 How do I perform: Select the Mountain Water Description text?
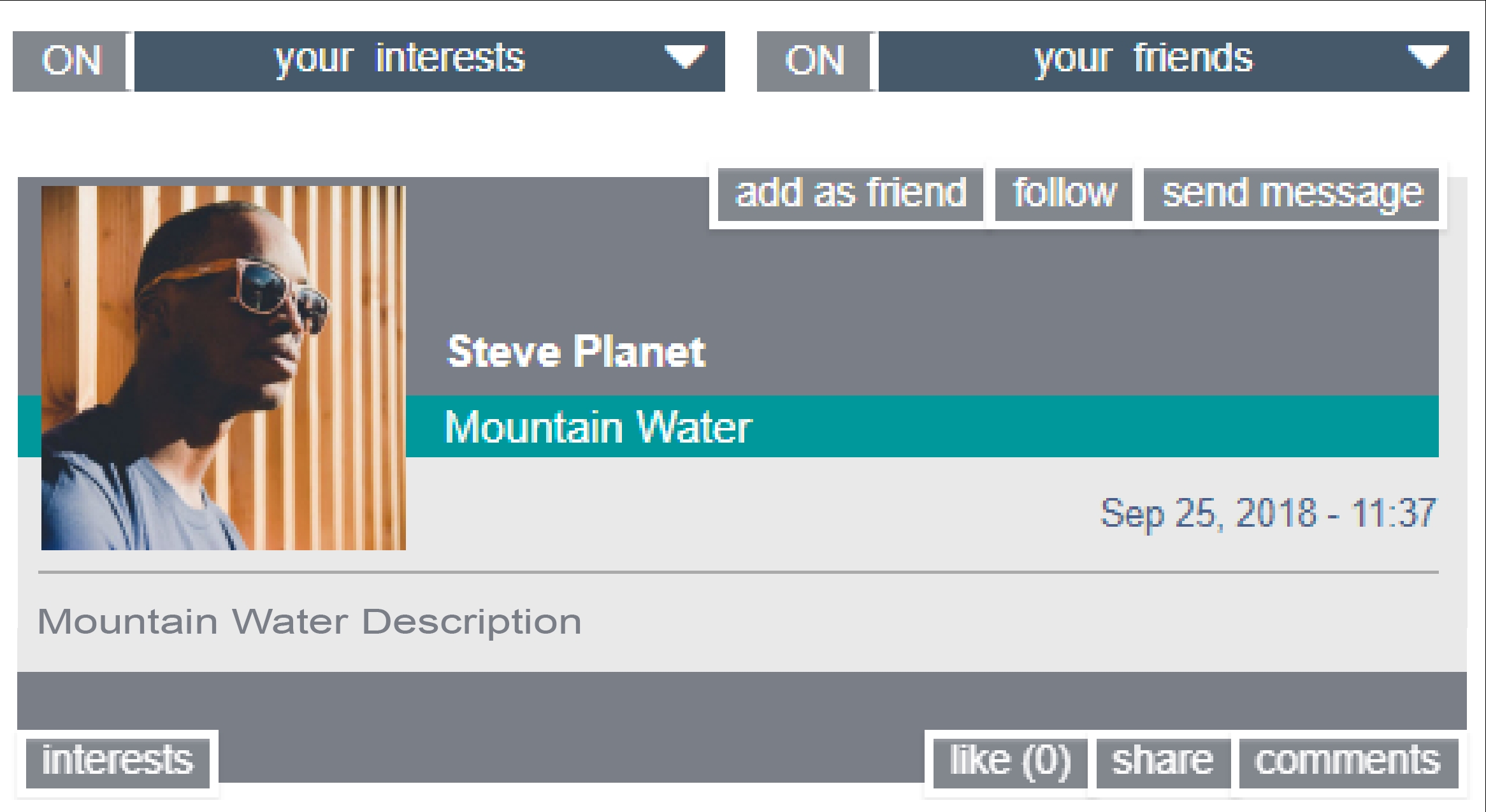click(310, 622)
